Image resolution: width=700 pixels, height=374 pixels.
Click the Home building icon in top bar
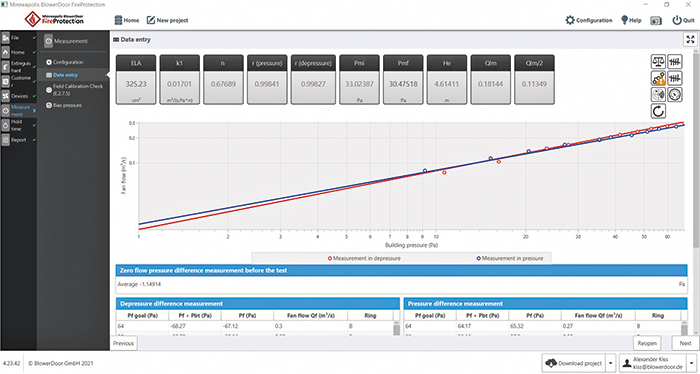click(118, 20)
